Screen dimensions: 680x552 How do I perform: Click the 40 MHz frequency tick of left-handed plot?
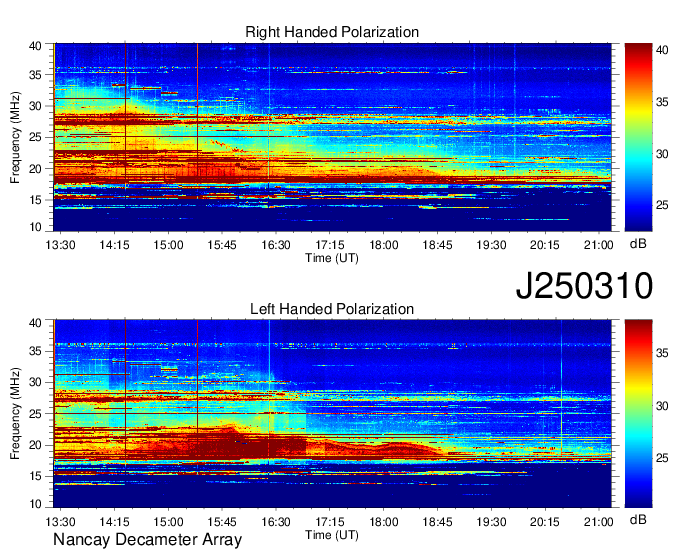pyautogui.click(x=35, y=323)
